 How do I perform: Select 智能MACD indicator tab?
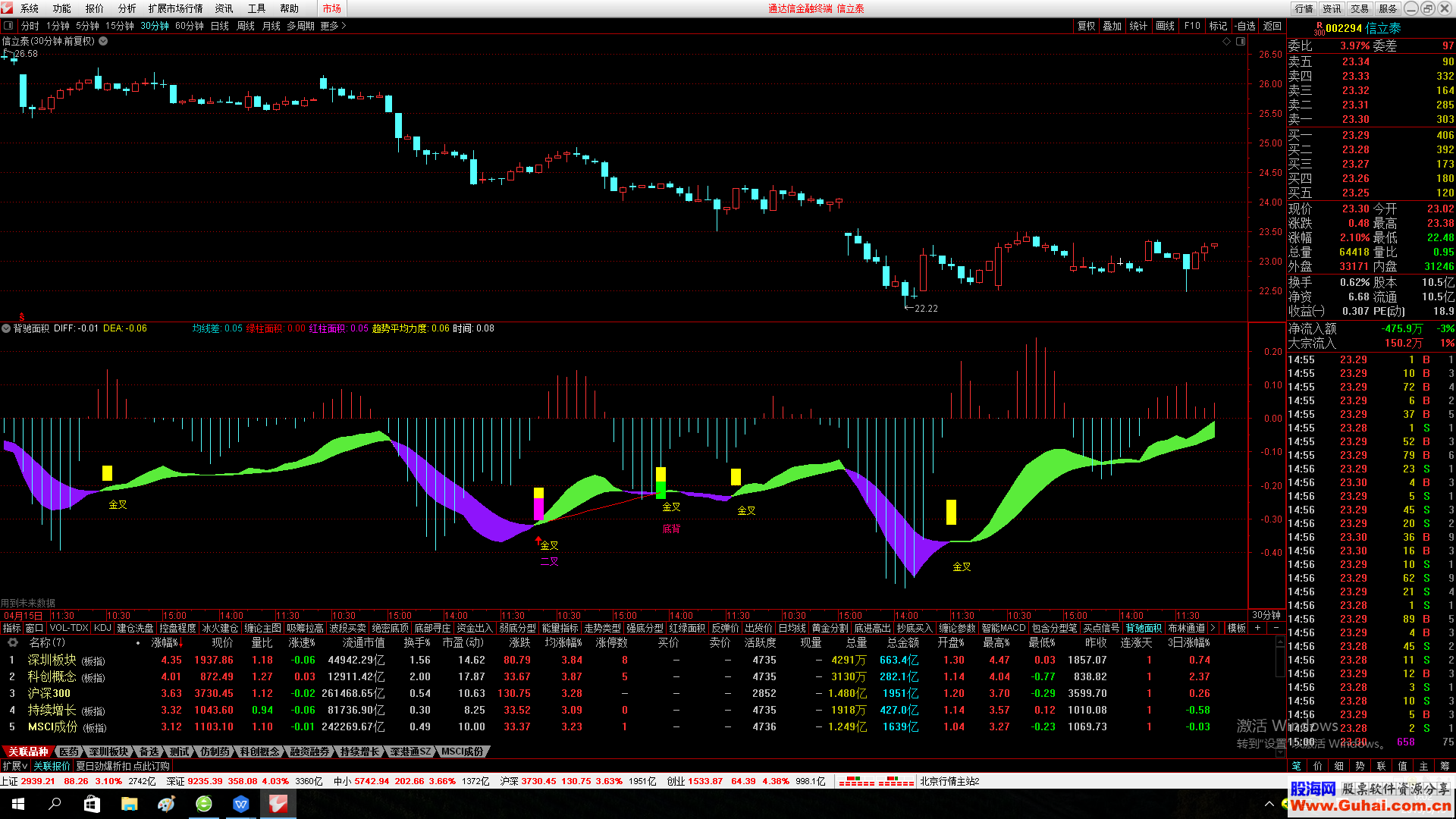(x=1003, y=628)
